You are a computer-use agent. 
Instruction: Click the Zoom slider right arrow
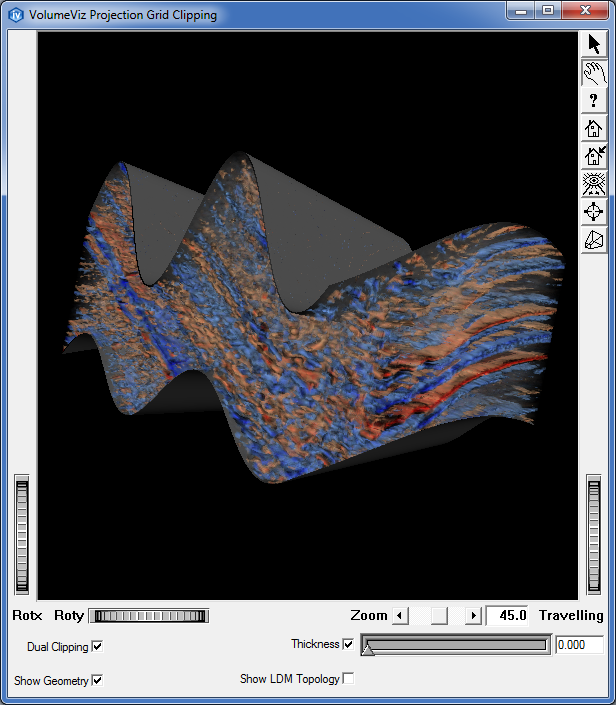pos(474,616)
